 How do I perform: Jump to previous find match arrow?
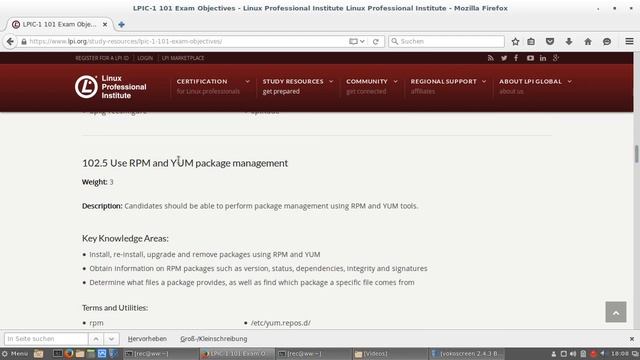coord(96,339)
